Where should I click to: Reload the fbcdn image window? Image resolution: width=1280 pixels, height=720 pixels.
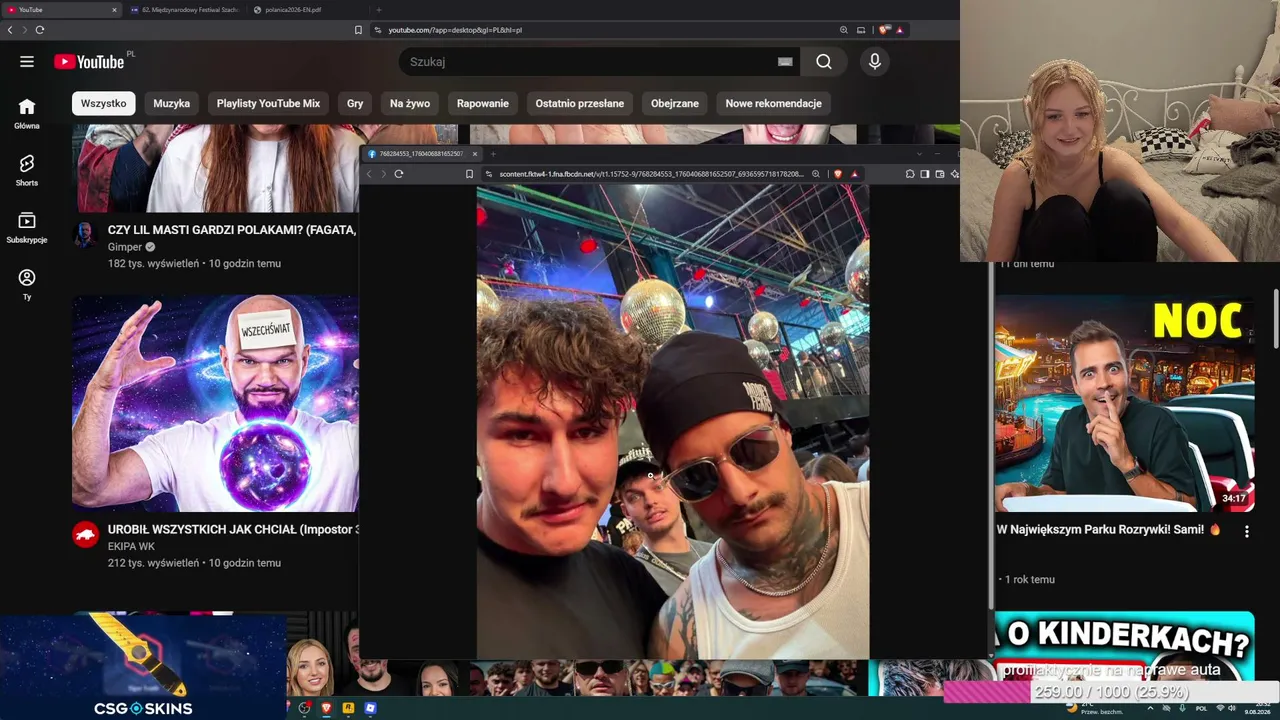(x=398, y=174)
